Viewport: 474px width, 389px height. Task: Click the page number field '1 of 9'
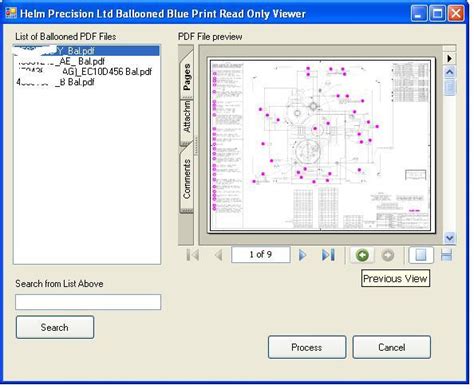(x=261, y=255)
